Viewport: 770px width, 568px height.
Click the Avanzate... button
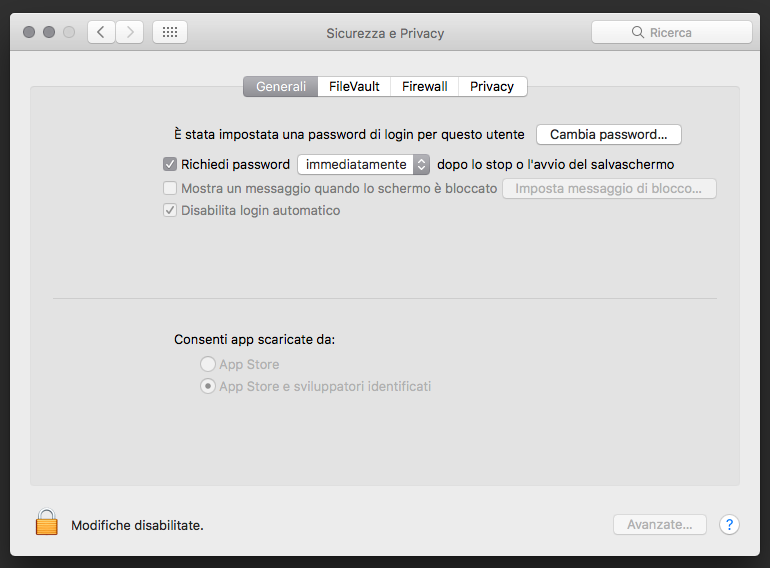tap(660, 525)
